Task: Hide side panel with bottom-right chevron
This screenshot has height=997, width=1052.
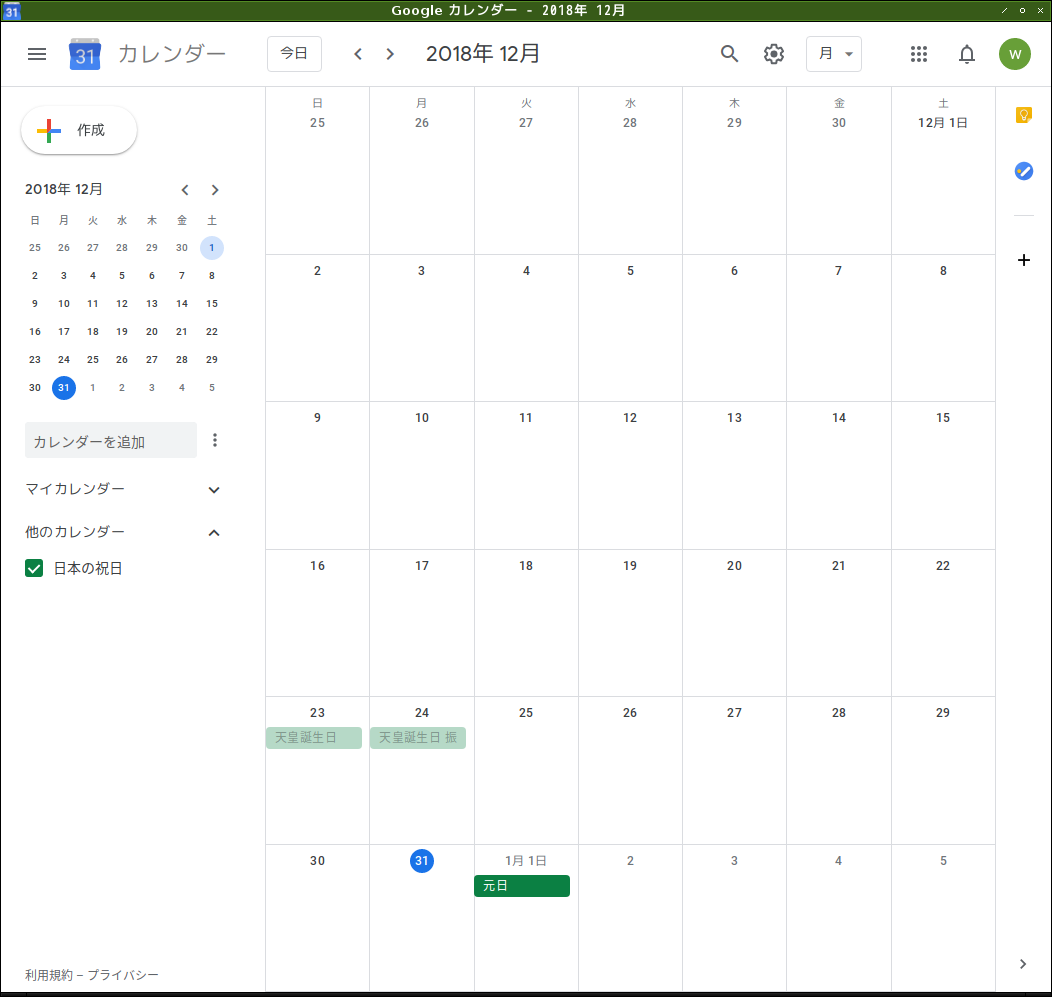Action: (x=1022, y=964)
